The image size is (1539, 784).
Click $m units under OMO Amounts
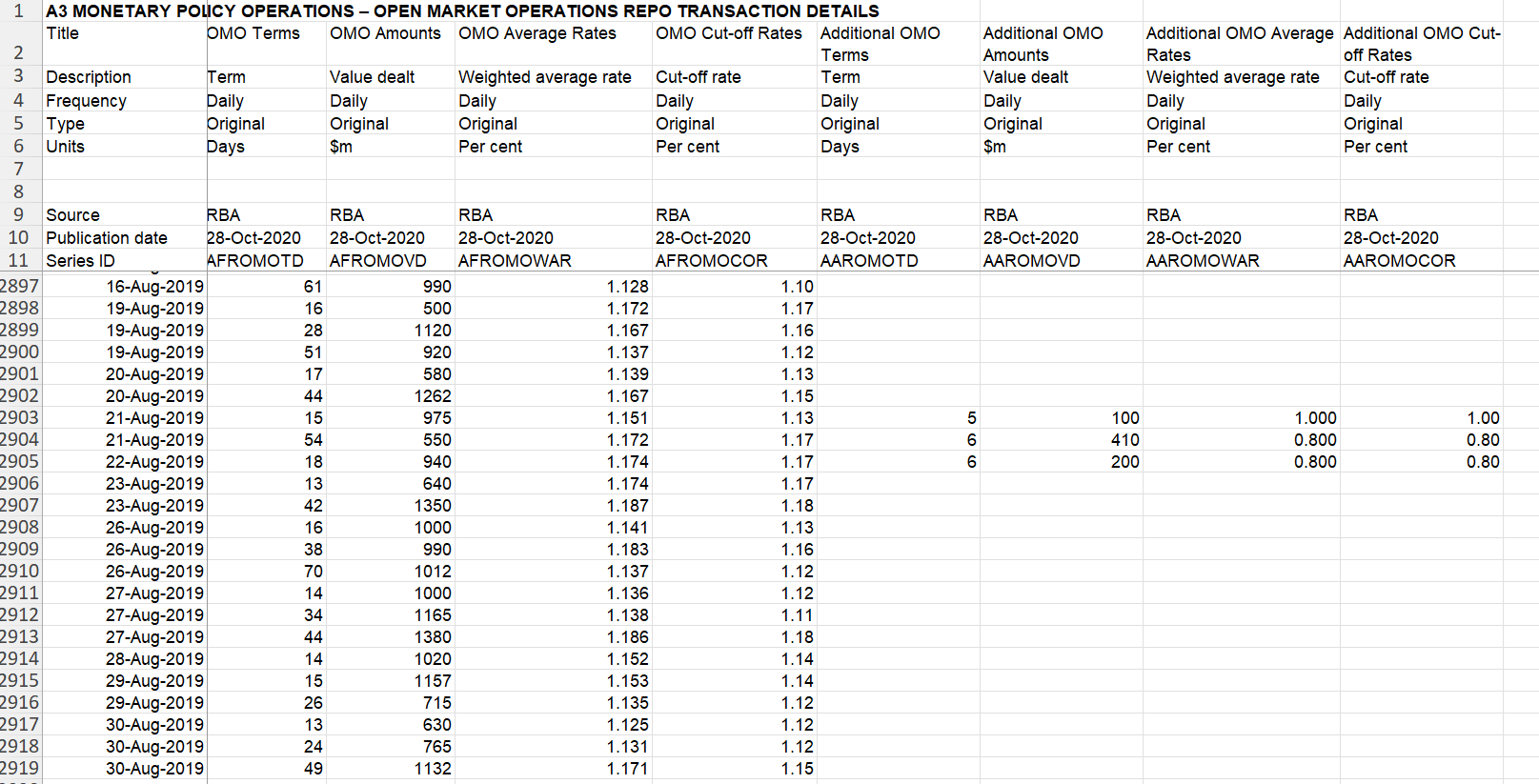point(391,146)
